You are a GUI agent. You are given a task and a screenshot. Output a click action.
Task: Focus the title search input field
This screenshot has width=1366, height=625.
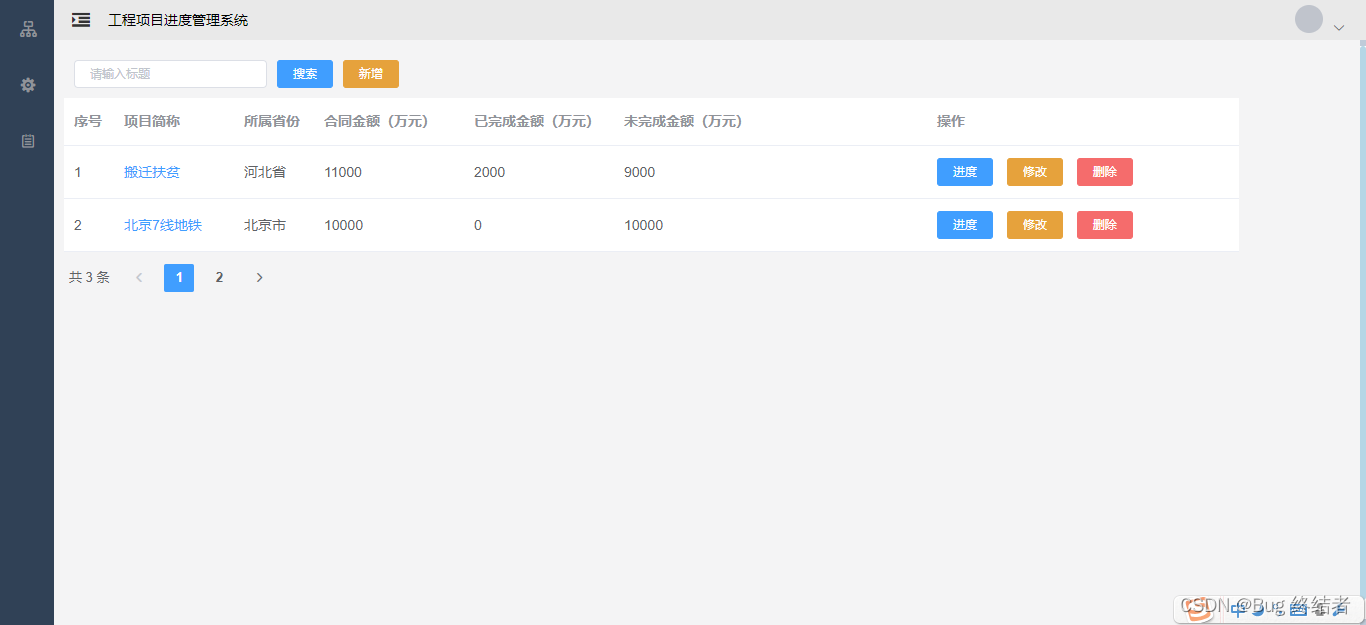pyautogui.click(x=170, y=74)
